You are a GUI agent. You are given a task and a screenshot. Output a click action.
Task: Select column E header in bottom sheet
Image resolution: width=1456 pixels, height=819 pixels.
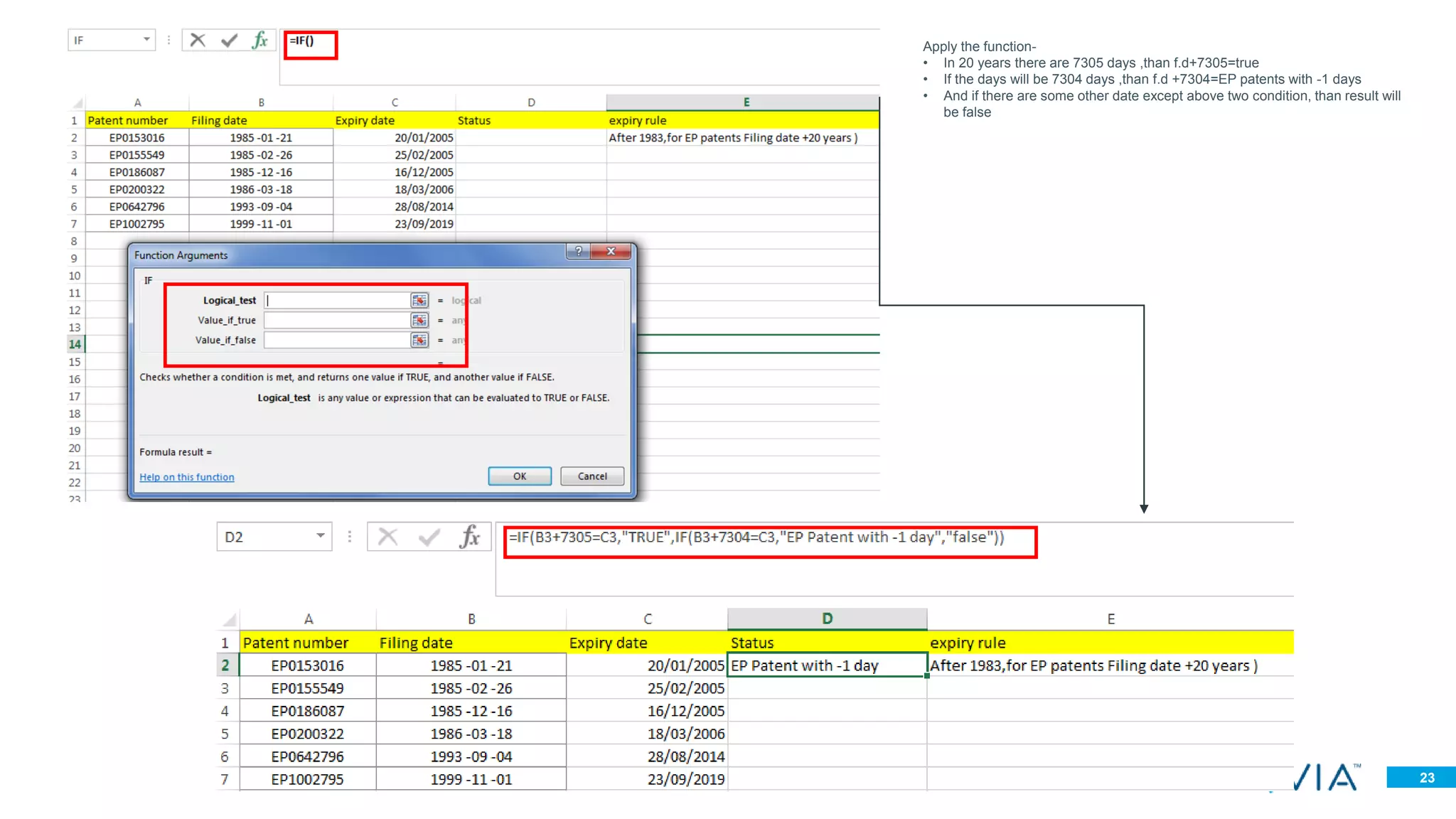point(1110,619)
